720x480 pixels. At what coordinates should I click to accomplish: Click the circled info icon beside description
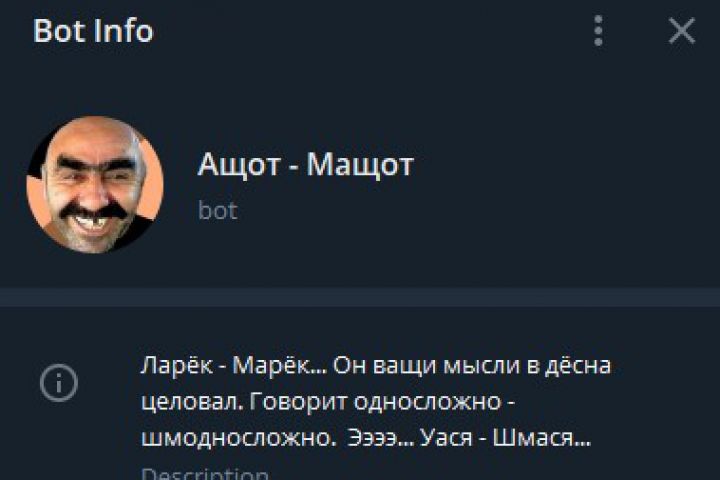pos(59,383)
